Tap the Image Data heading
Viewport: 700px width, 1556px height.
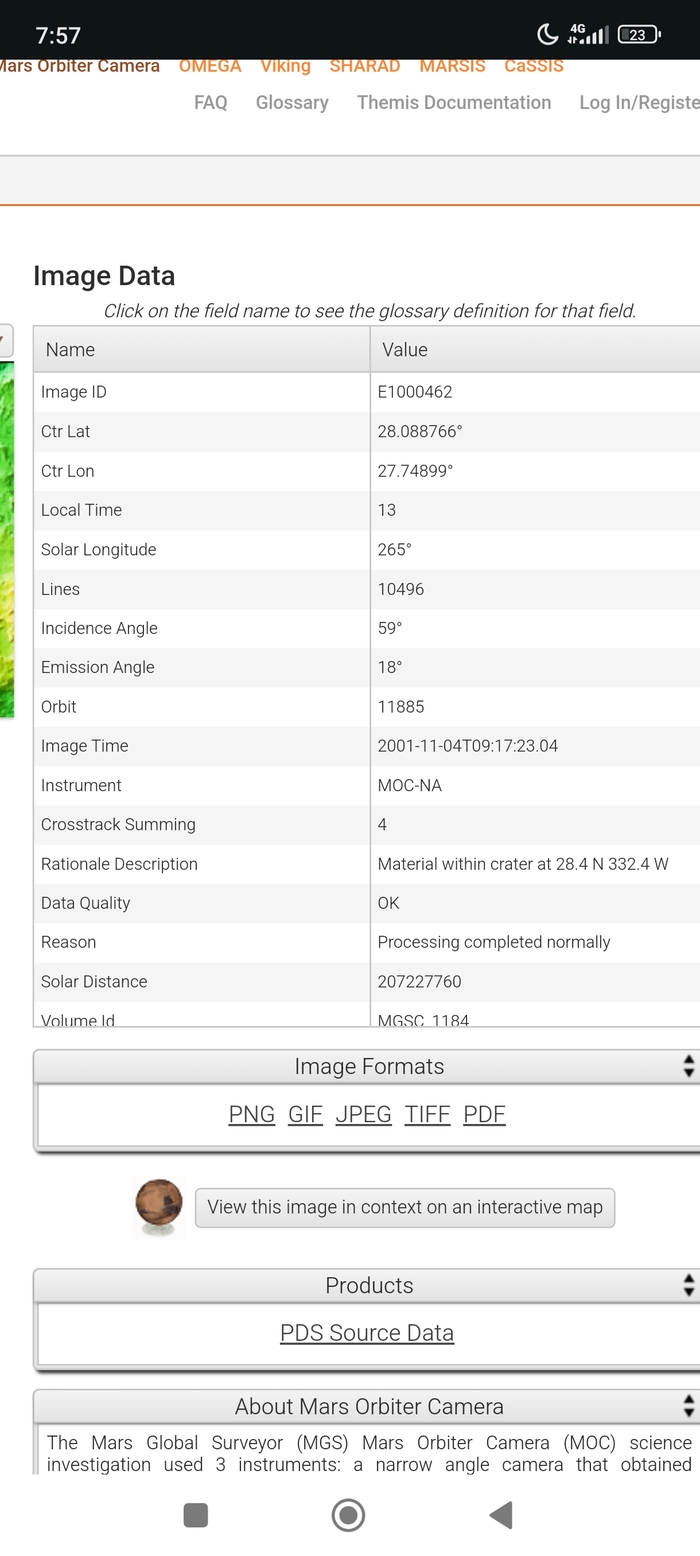(x=104, y=276)
